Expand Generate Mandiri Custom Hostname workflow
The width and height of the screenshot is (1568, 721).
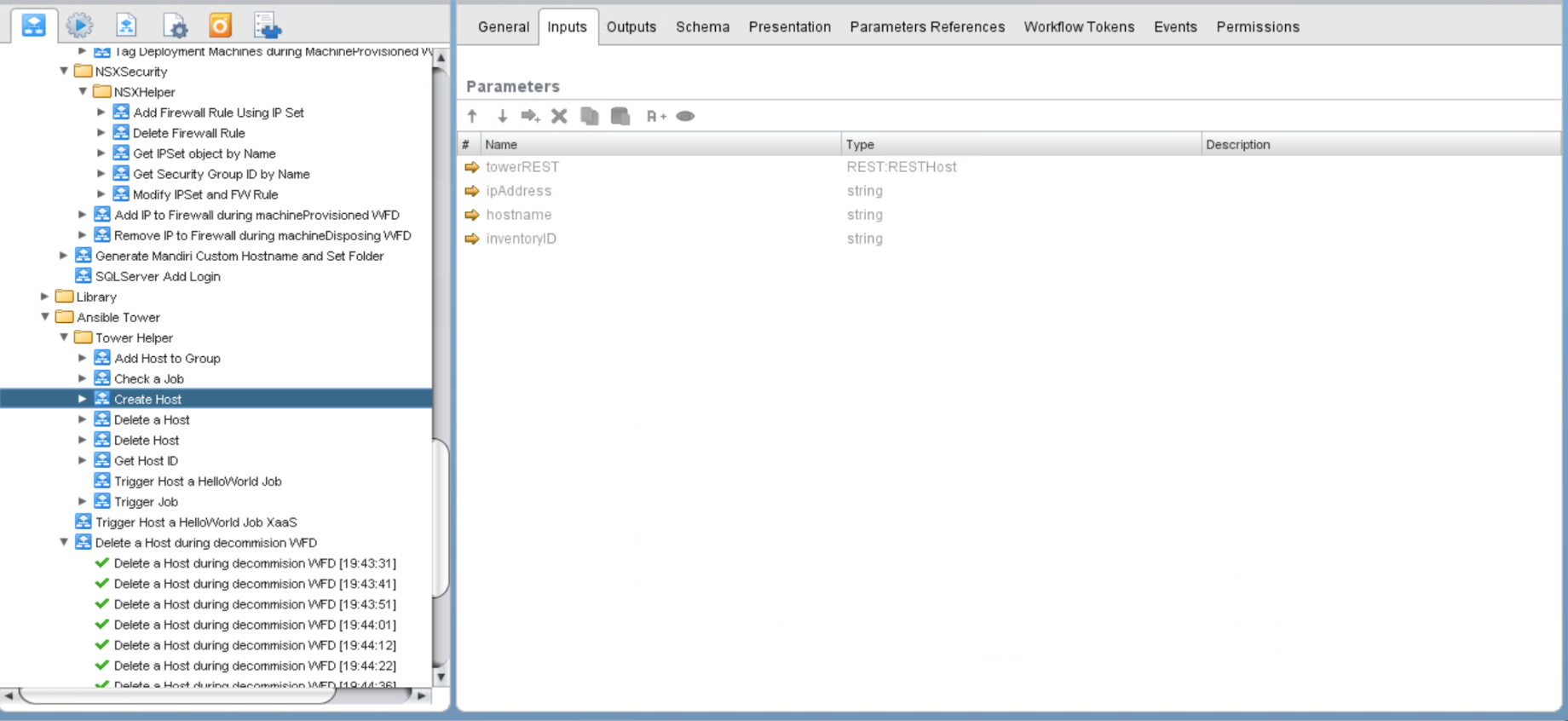64,256
